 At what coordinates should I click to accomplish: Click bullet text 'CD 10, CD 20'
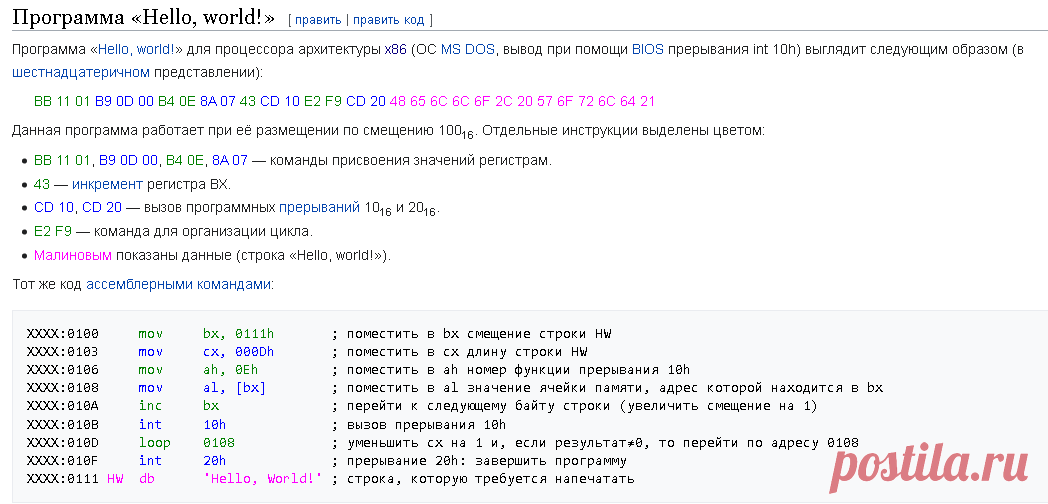pos(78,207)
